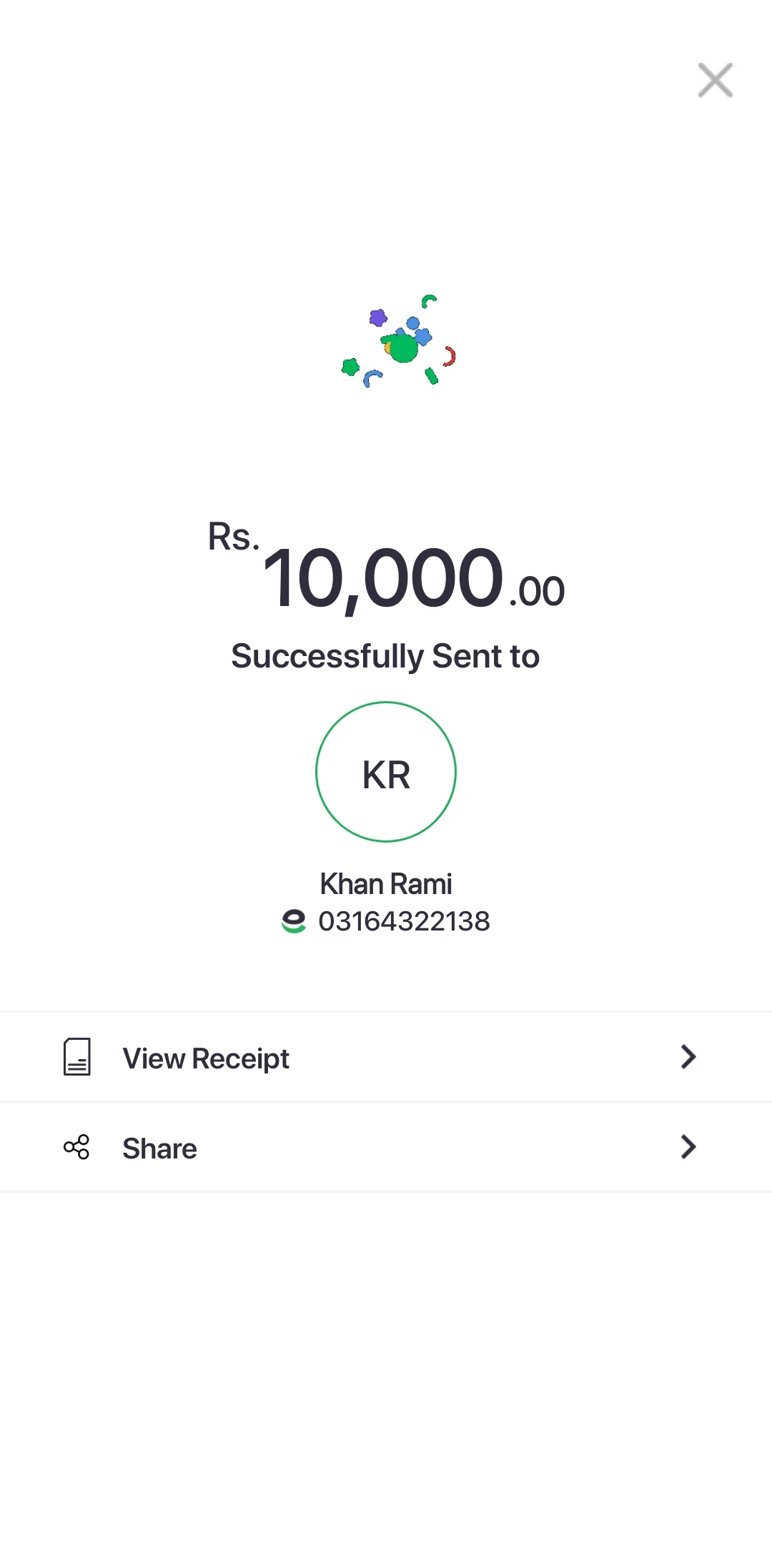
Task: Click the 10,000 amount figure
Action: 383,577
